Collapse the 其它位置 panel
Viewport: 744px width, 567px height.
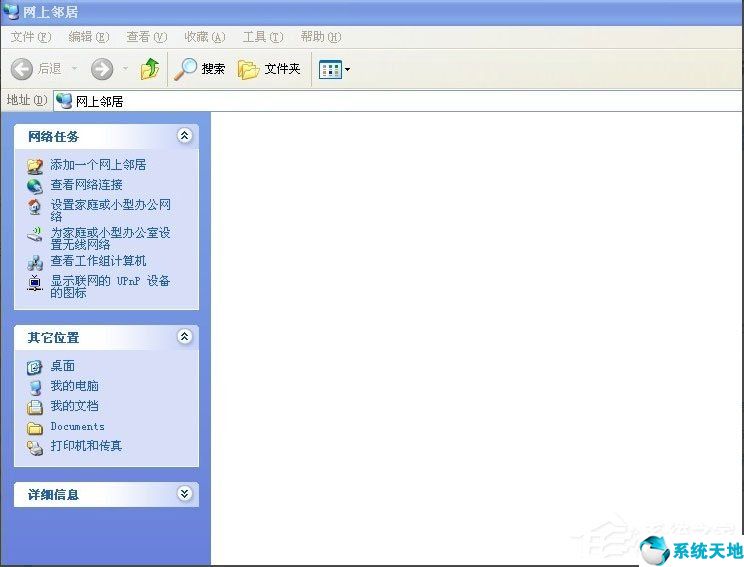[185, 337]
